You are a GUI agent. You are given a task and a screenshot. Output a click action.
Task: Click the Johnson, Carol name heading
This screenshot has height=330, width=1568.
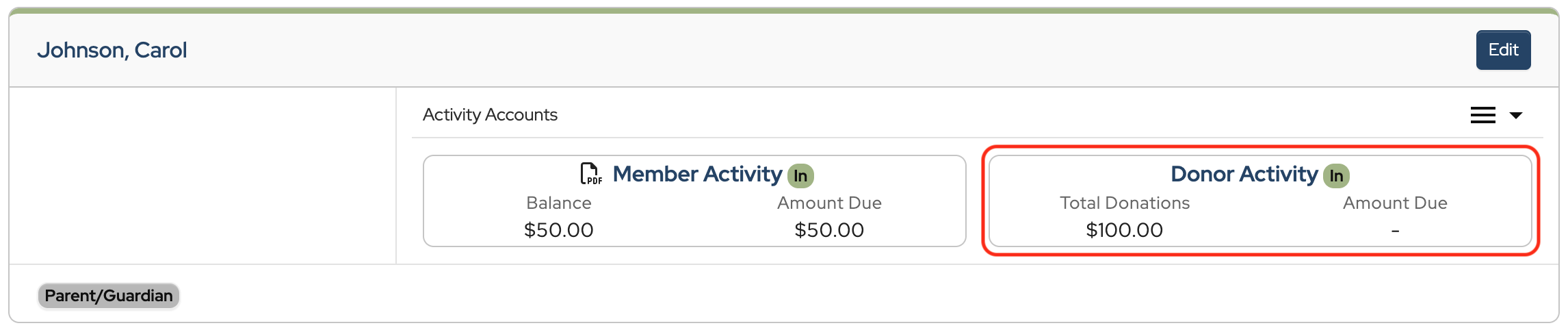112,50
